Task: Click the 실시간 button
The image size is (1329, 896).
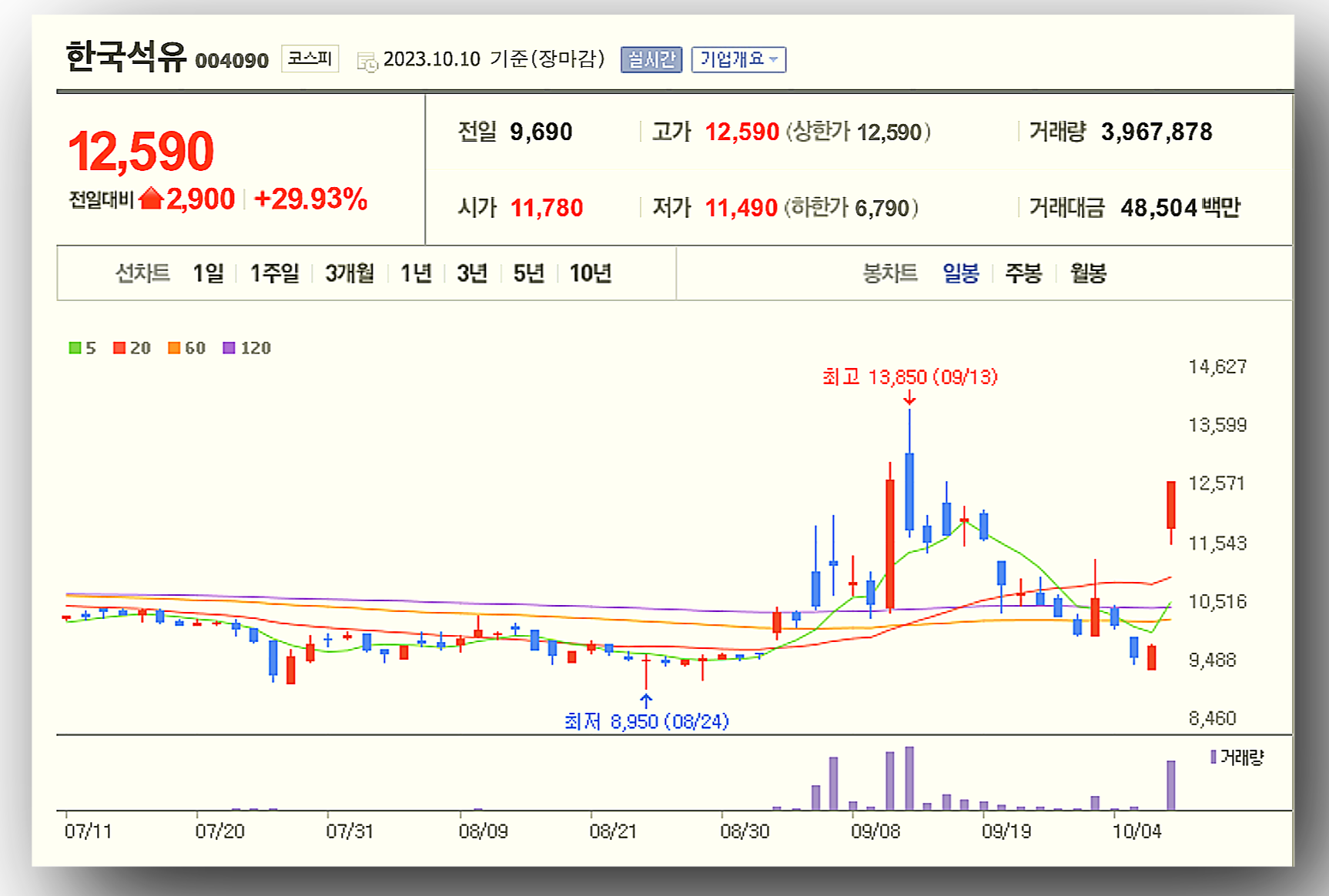Action: coord(651,59)
